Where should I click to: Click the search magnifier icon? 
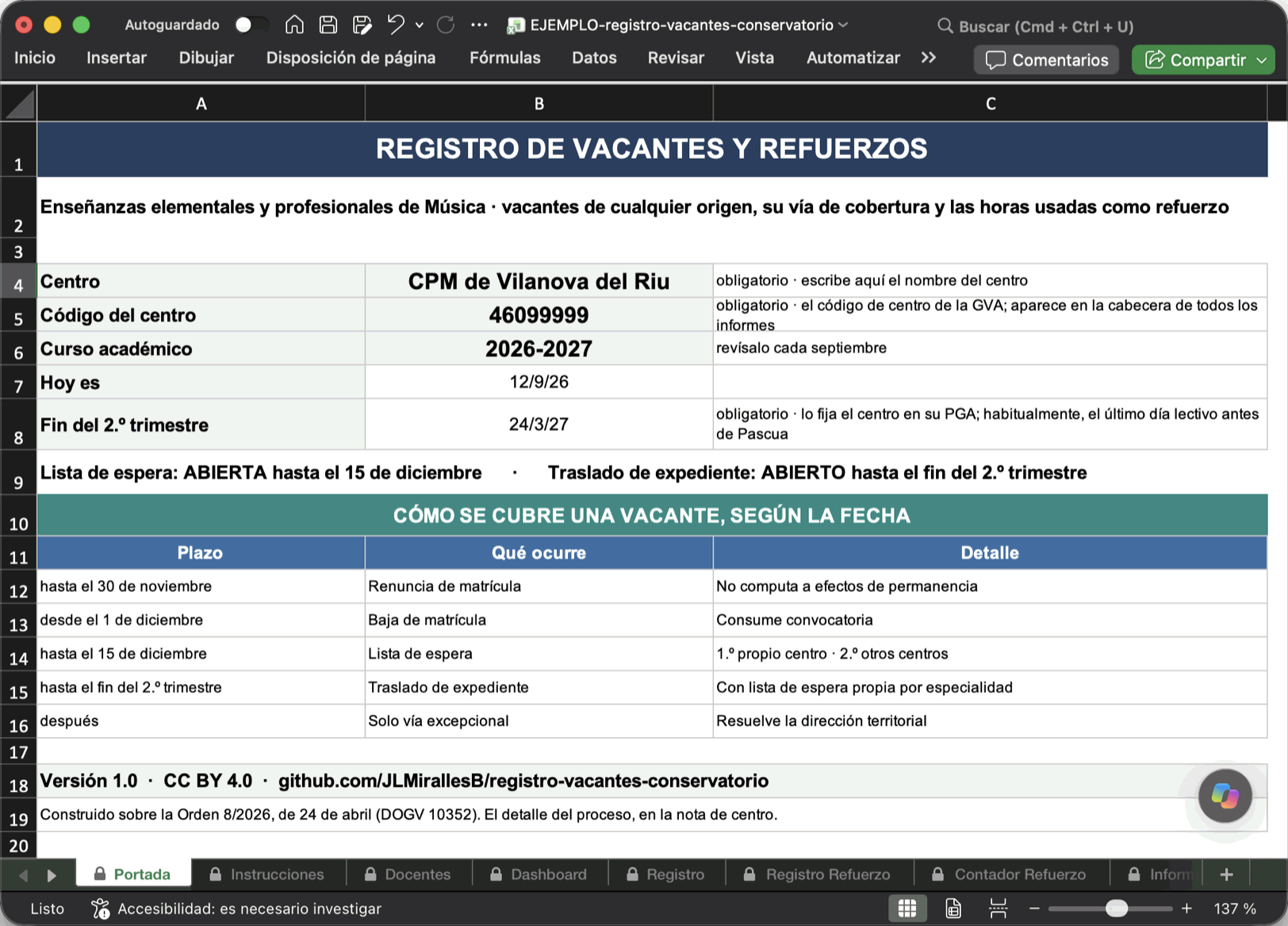coord(945,26)
